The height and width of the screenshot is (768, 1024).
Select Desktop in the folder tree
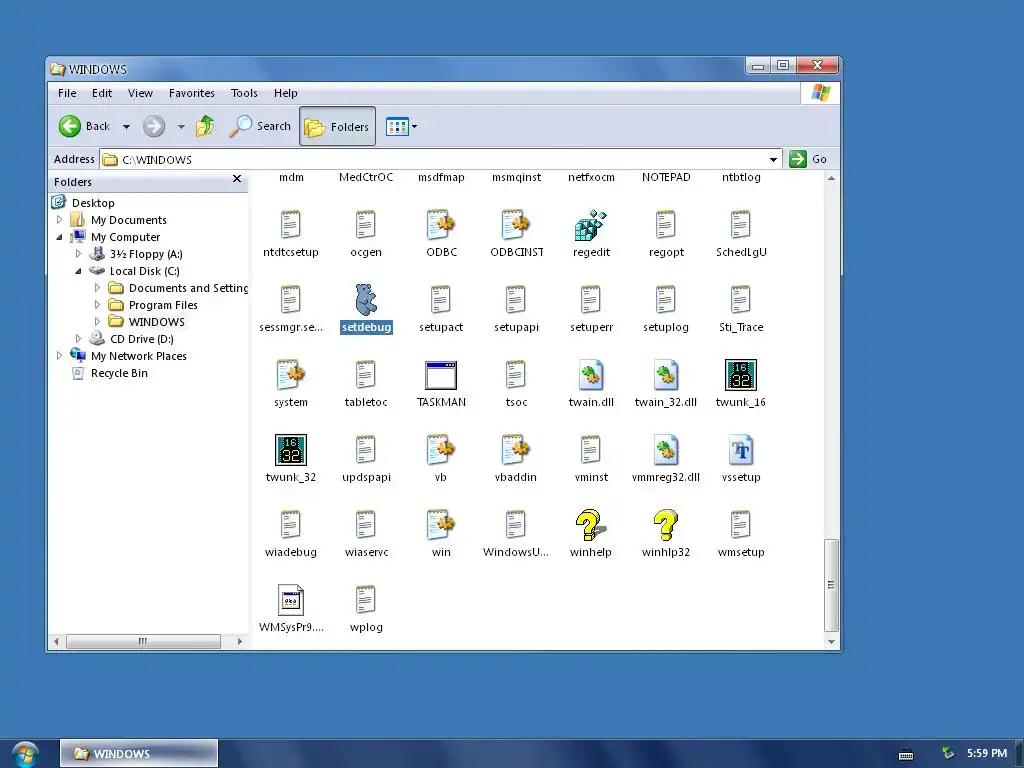click(x=93, y=203)
